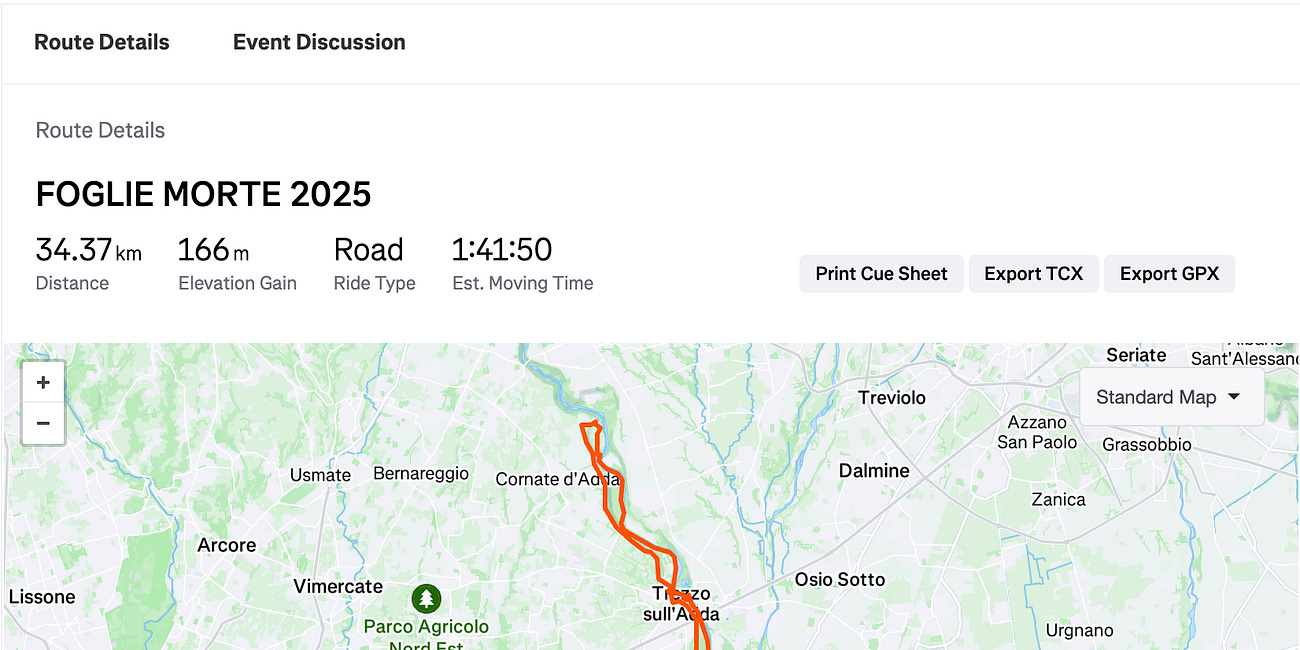This screenshot has width=1300, height=650.
Task: Click the zoom out icon on the map
Action: point(42,422)
